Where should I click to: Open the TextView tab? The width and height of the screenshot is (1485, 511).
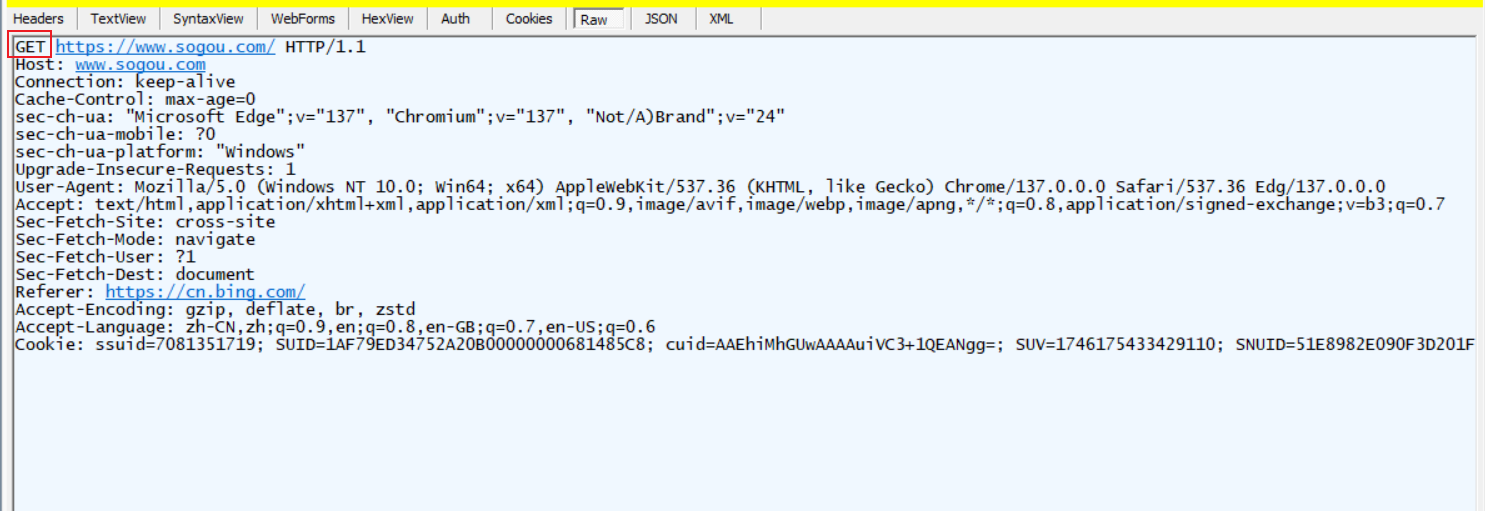pyautogui.click(x=118, y=19)
